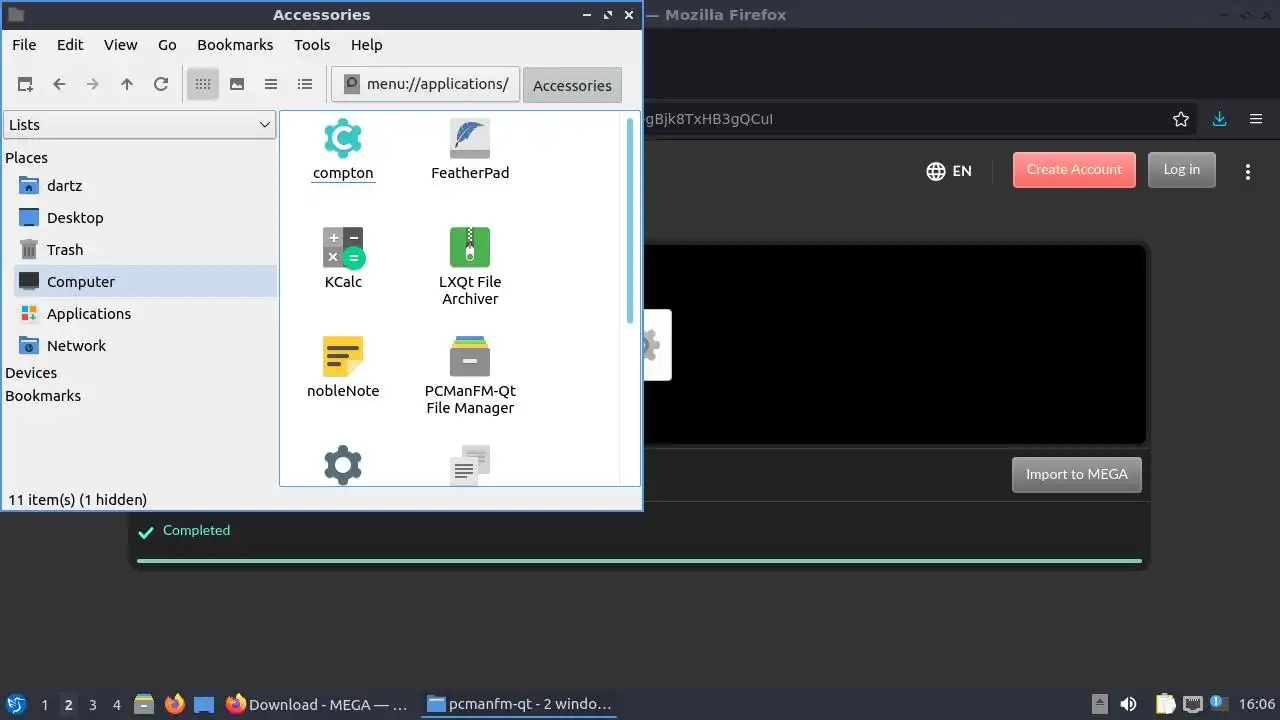Open the MEGA three-dot options menu
The image size is (1280, 720).
(x=1248, y=172)
